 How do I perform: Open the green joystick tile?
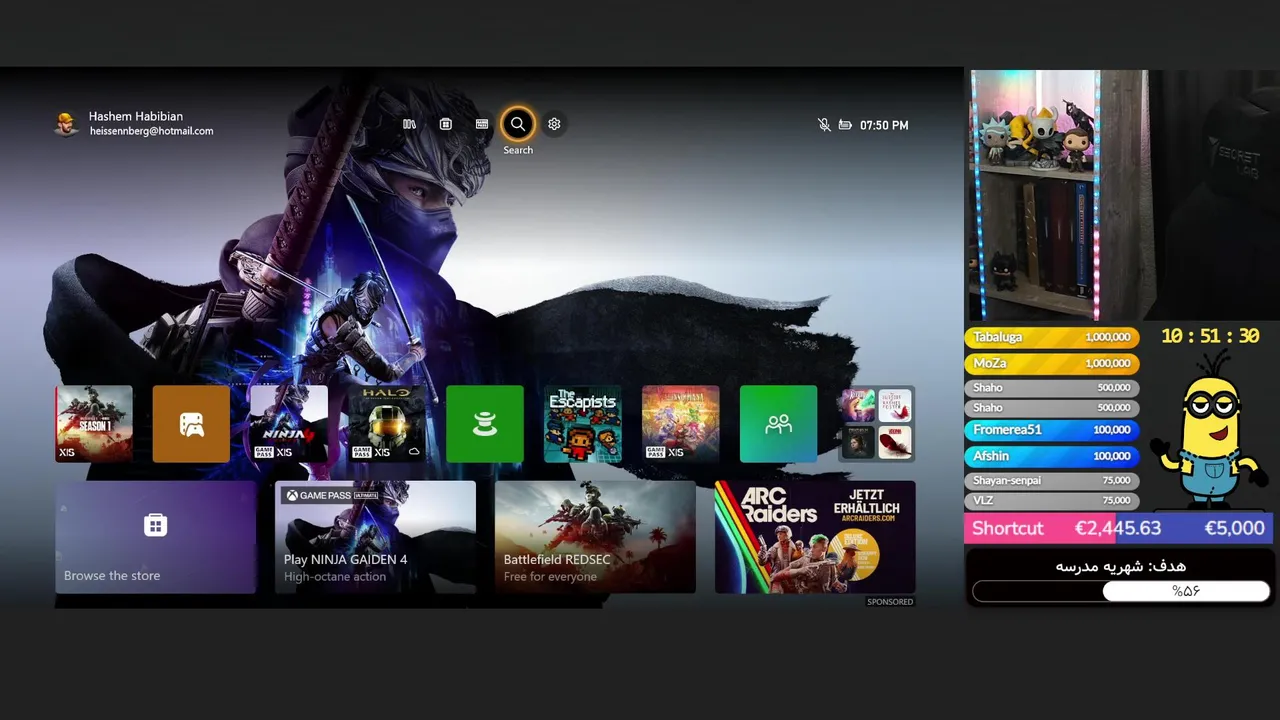pyautogui.click(x=485, y=424)
